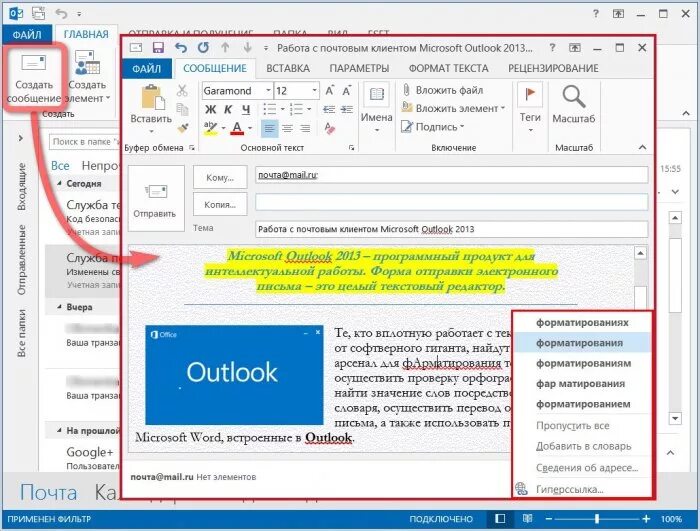The width and height of the screenshot is (700, 531).
Task: Select Пропустить все in context menu
Action: (582, 426)
